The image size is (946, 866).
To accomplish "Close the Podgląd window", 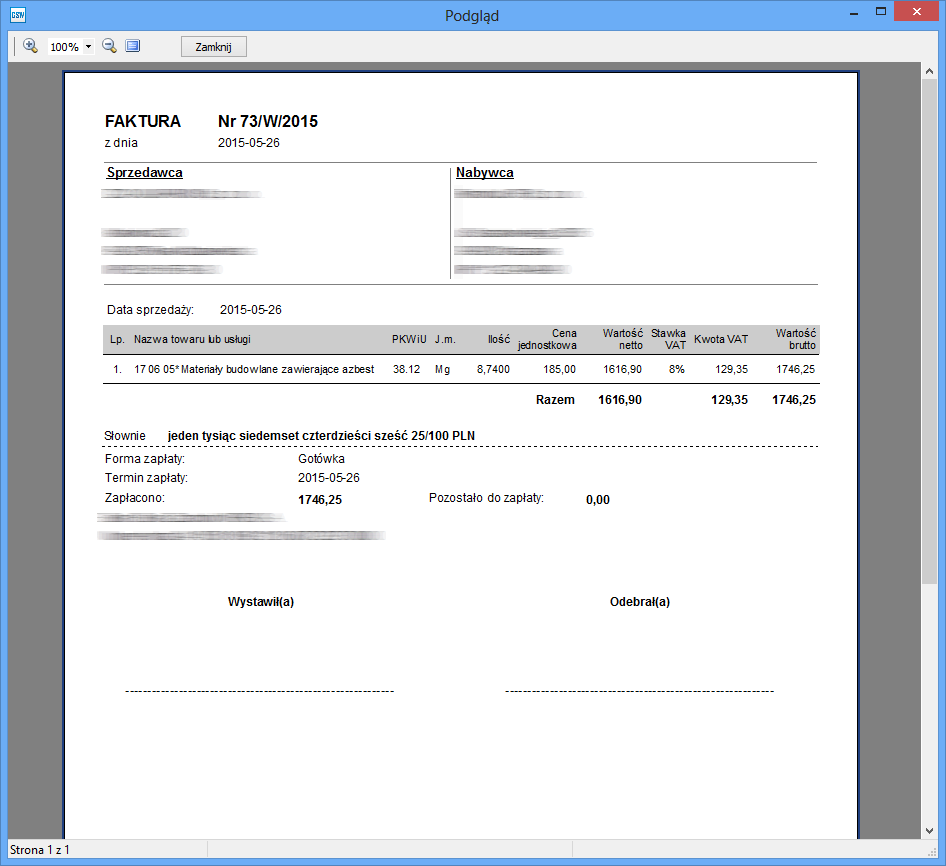I will click(916, 12).
